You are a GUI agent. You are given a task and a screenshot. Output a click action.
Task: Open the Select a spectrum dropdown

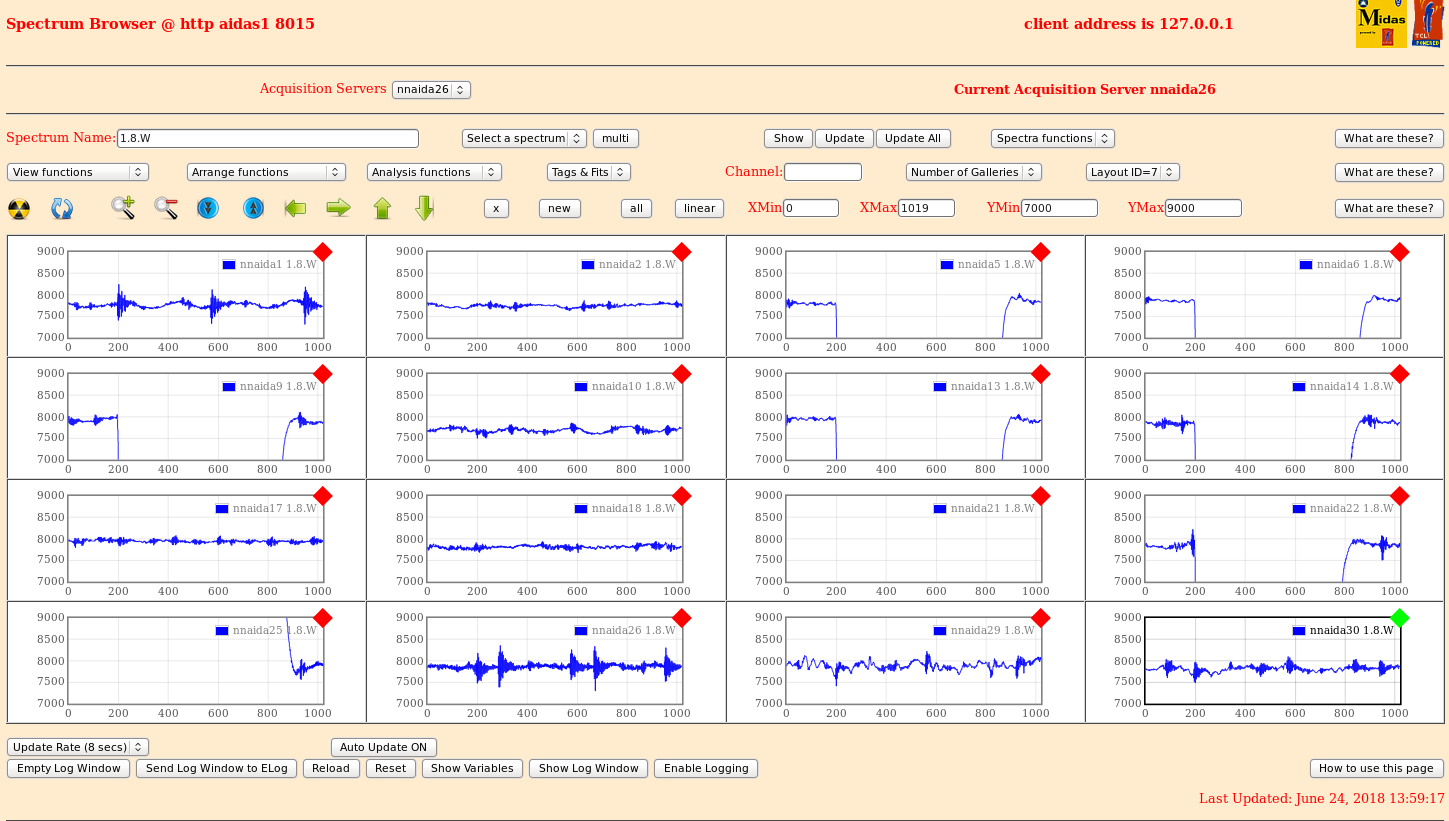pyautogui.click(x=524, y=138)
